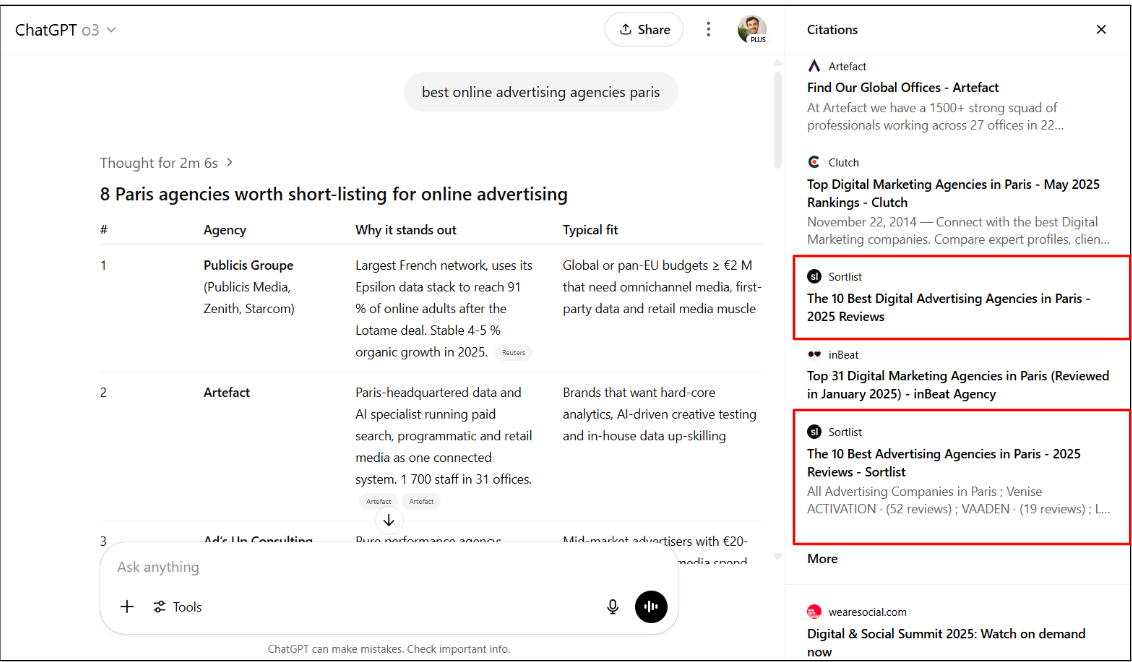The image size is (1132, 662).
Task: Click the plus attach icon
Action: point(127,606)
